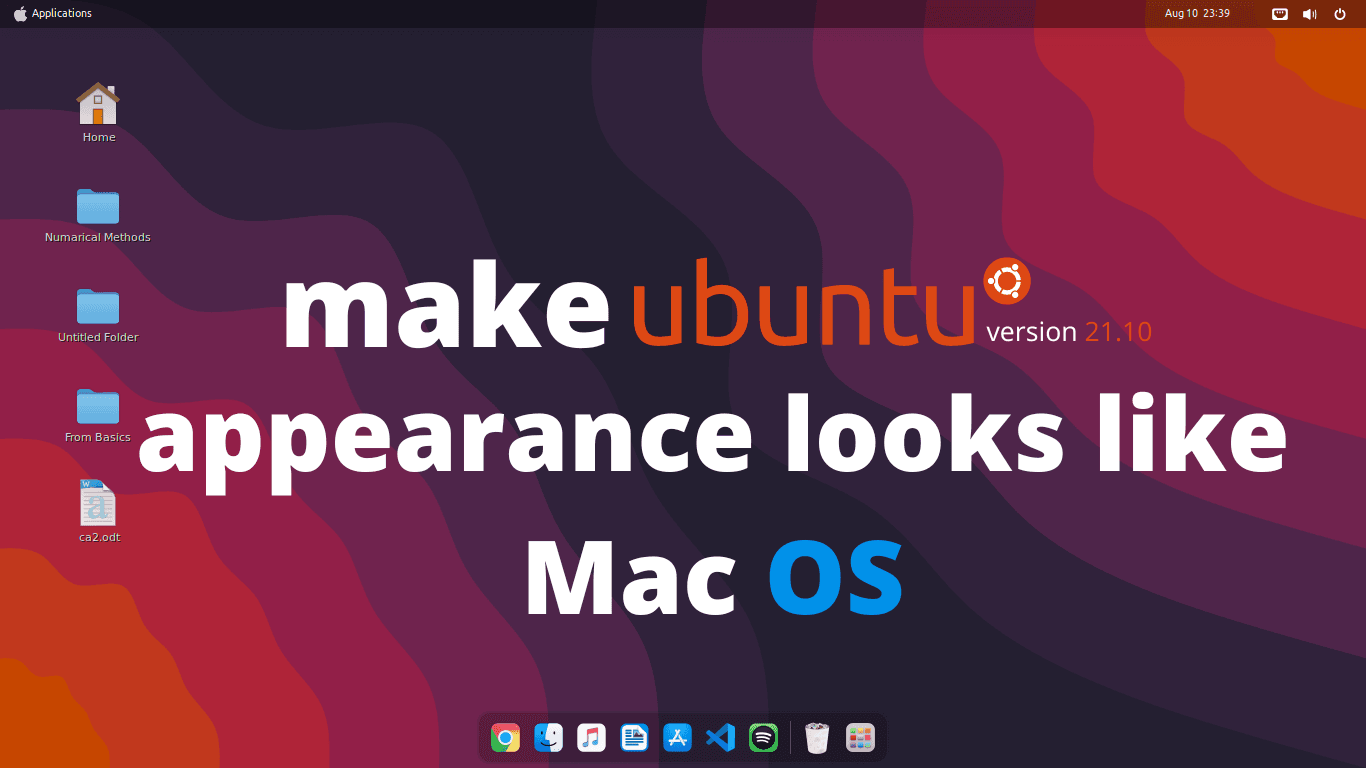Screen dimensions: 1366x768
Task: Select the Numarical Methods folder
Action: pos(98,207)
